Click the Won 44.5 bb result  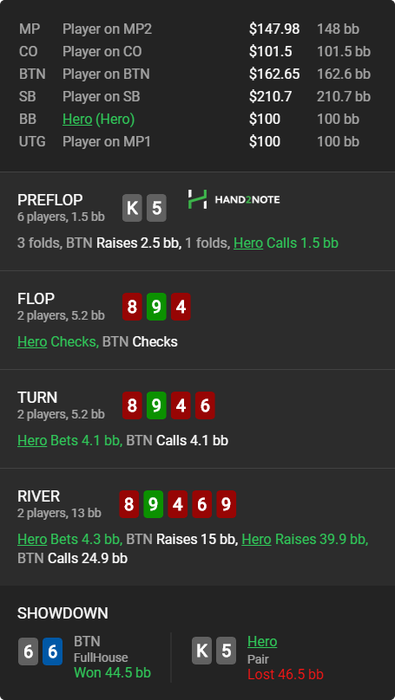coord(112,673)
